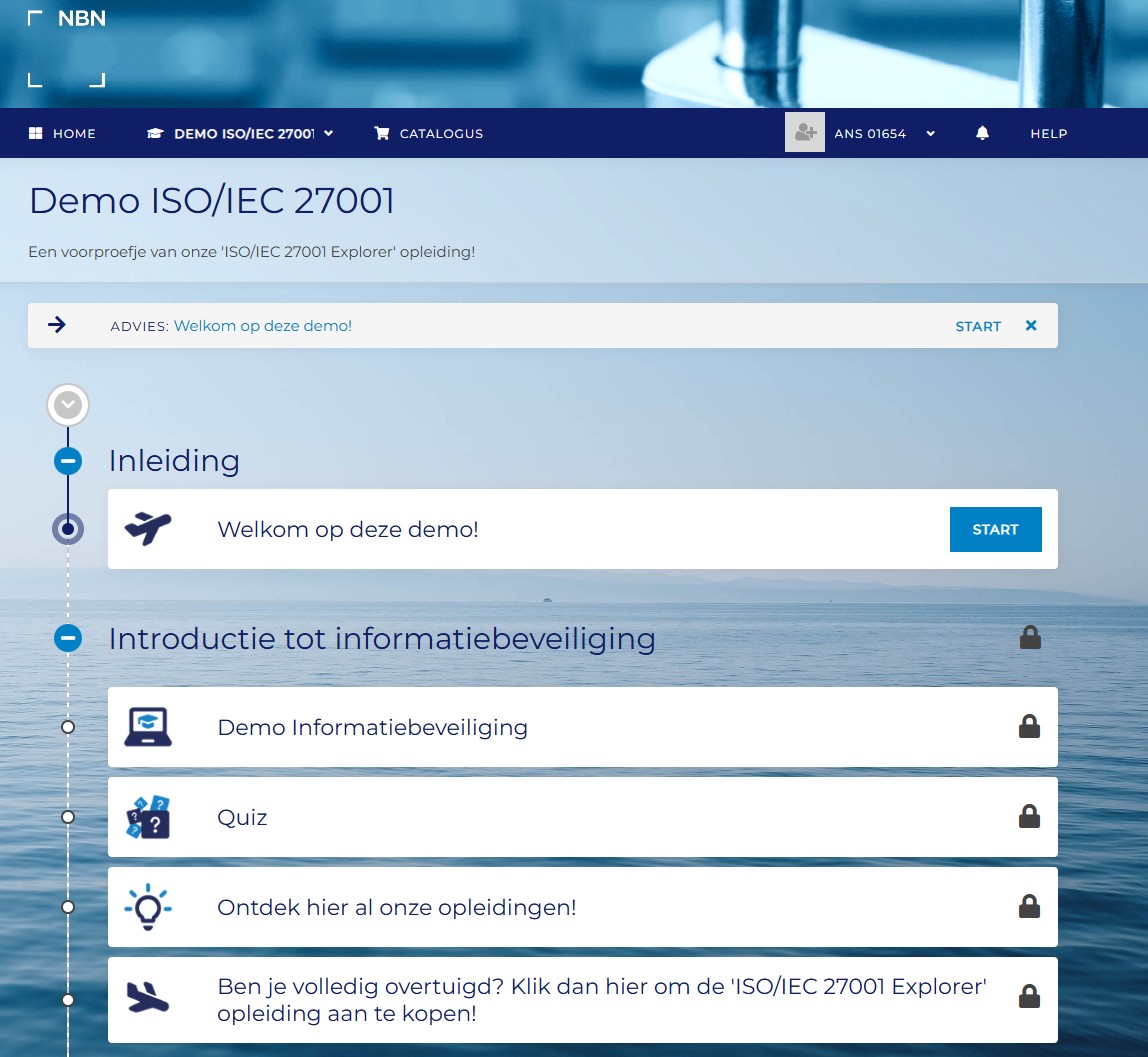Open 'Ben je volledig overtuigd?' purchase item
Image resolution: width=1148 pixels, height=1057 pixels.
click(x=602, y=1000)
